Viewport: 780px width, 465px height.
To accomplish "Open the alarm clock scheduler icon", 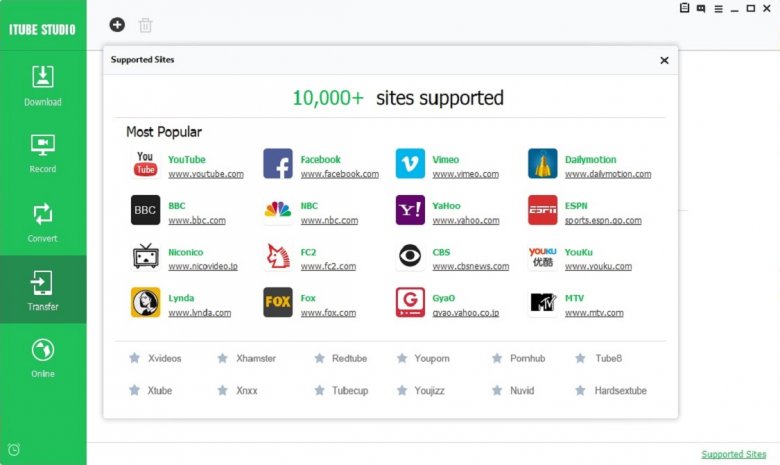I will [13, 449].
